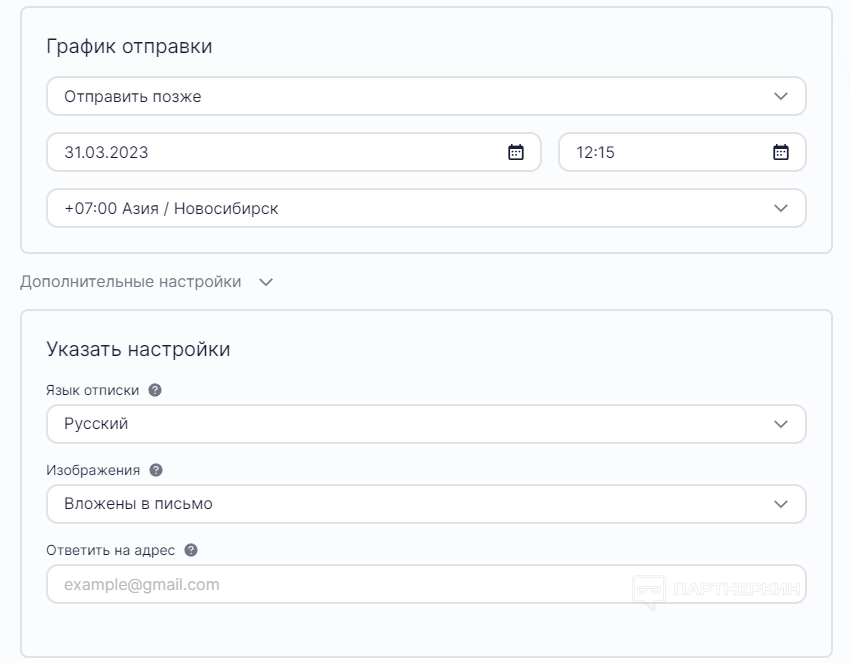
Task: Collapse the Дополнительные настройки section via its chevron
Action: click(265, 282)
